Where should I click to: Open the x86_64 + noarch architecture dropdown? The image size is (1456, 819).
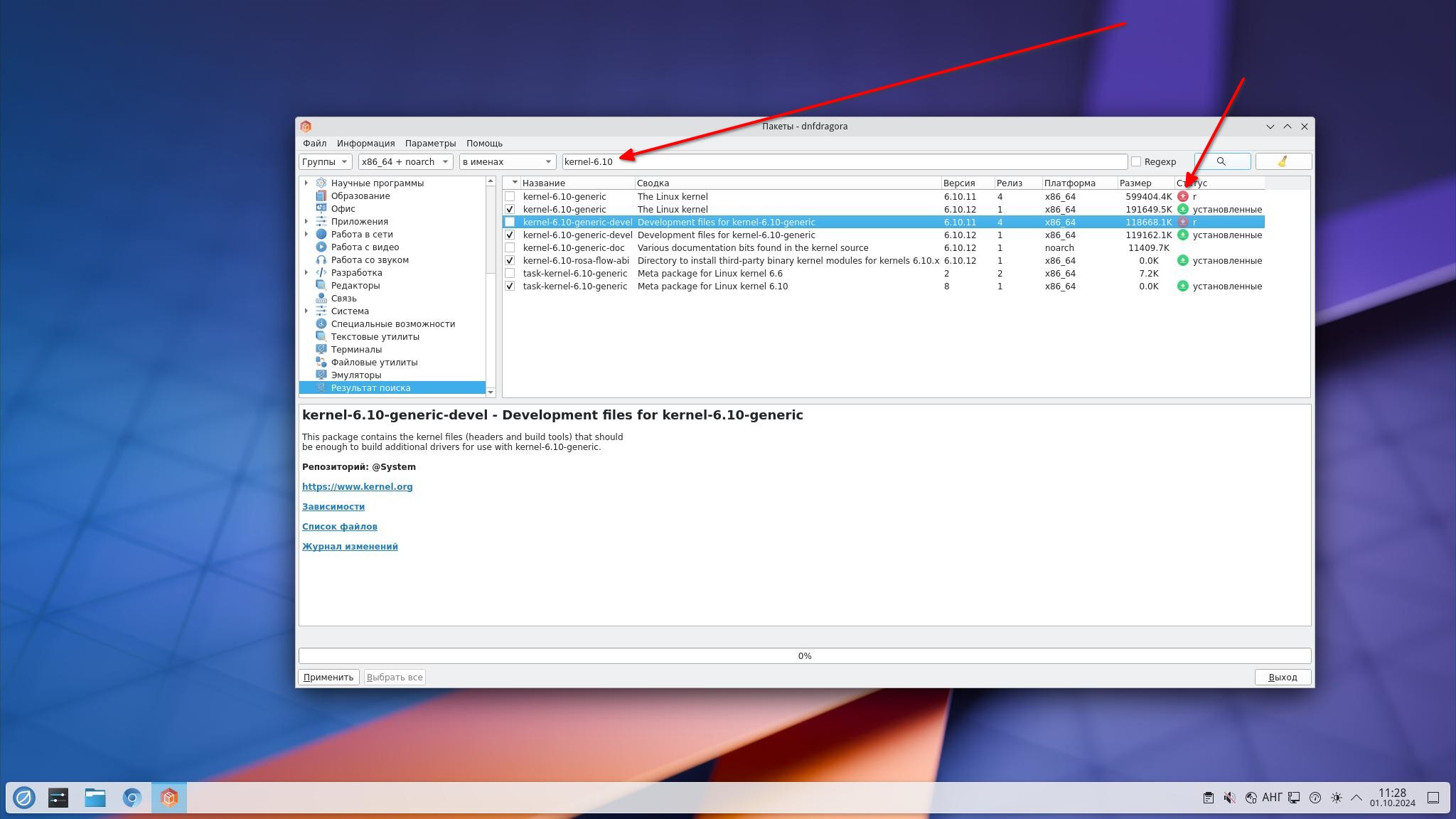(x=405, y=161)
